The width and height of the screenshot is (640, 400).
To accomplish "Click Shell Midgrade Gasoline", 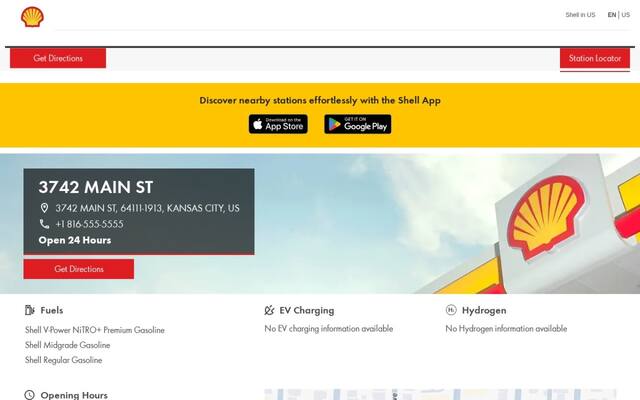I will pos(67,345).
